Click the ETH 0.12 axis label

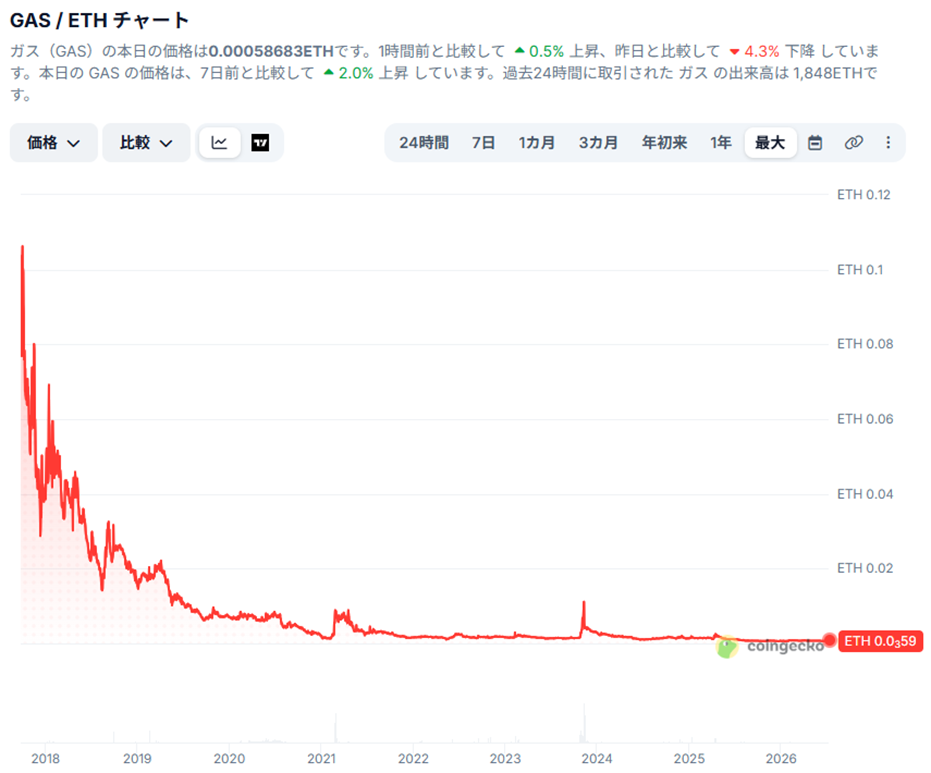pos(864,195)
